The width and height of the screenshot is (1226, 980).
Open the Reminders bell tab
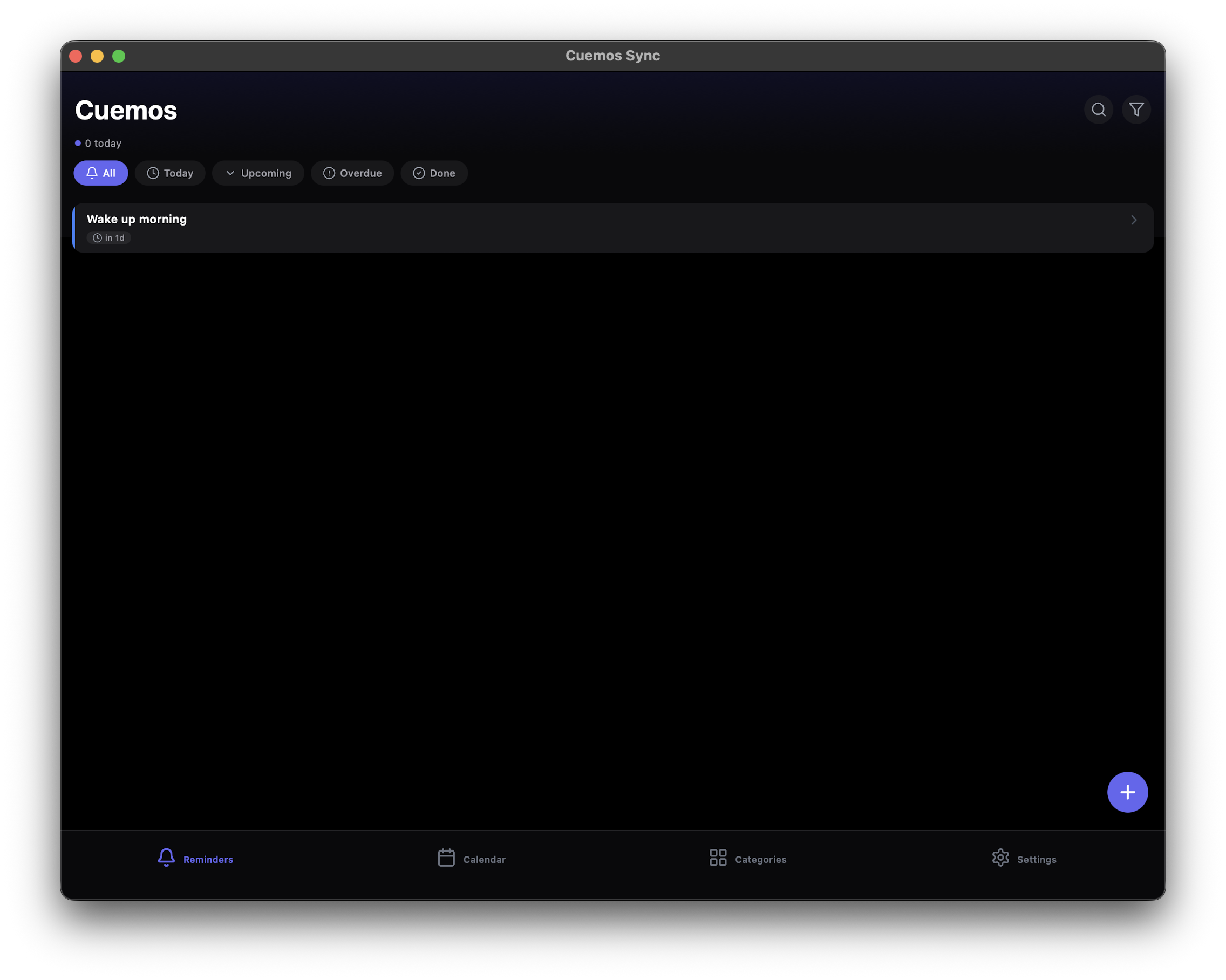166,857
